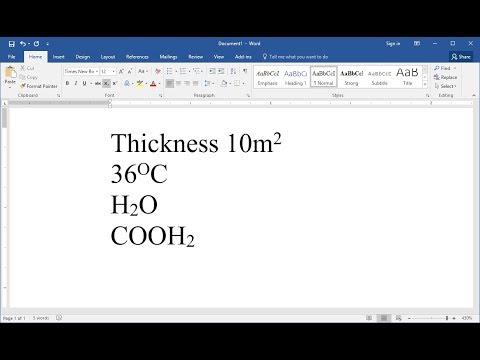Switch to the Insert tab
Viewport: 480px width, 360px height.
59,57
